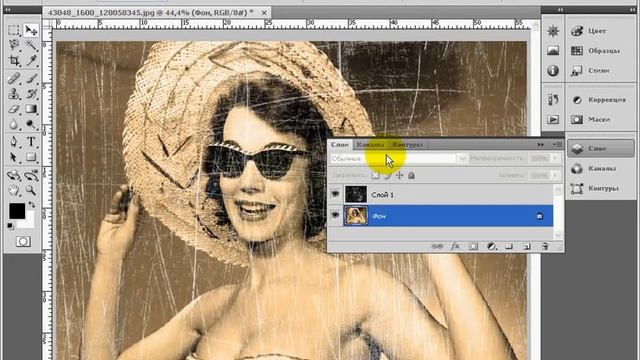Select the 3D Orbit camera tool
640x360 pixels.
tap(31, 176)
